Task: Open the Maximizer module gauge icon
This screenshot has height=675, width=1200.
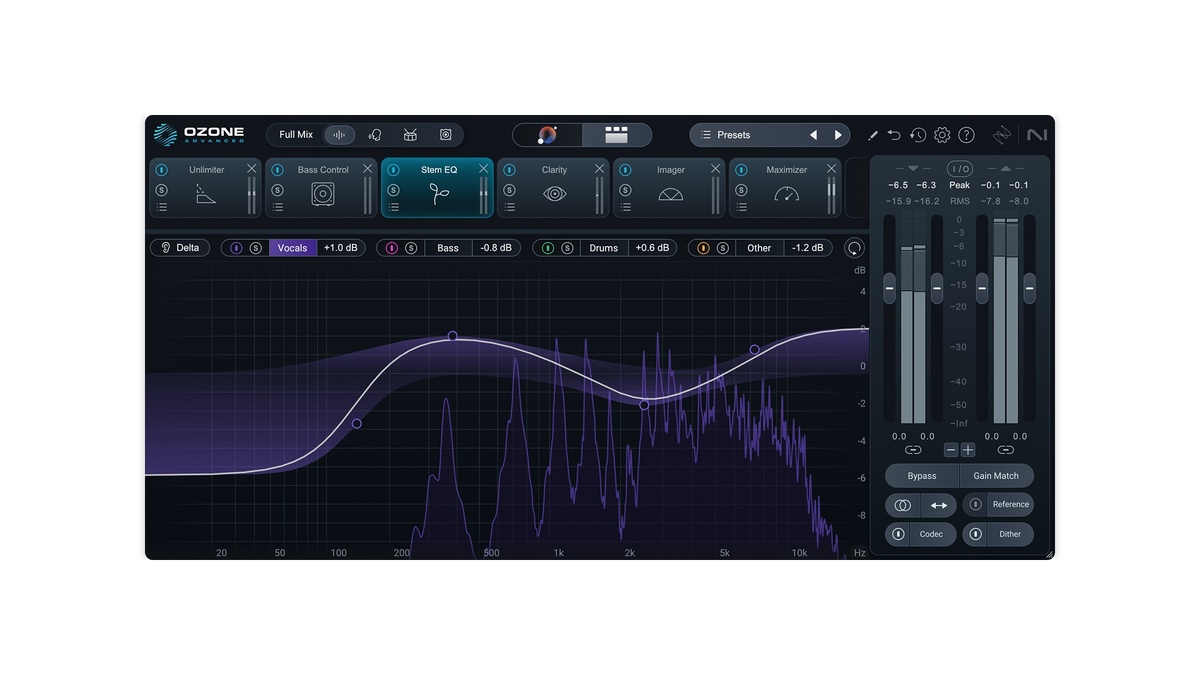Action: pos(787,194)
